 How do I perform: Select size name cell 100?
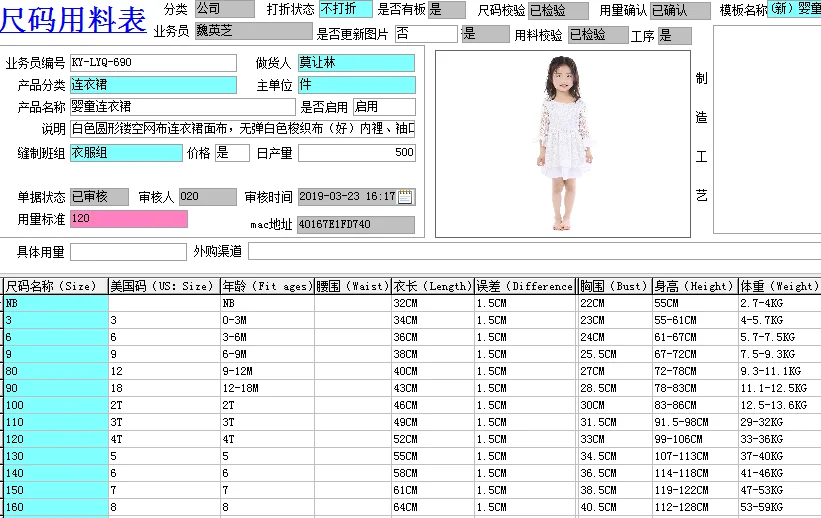click(x=56, y=405)
